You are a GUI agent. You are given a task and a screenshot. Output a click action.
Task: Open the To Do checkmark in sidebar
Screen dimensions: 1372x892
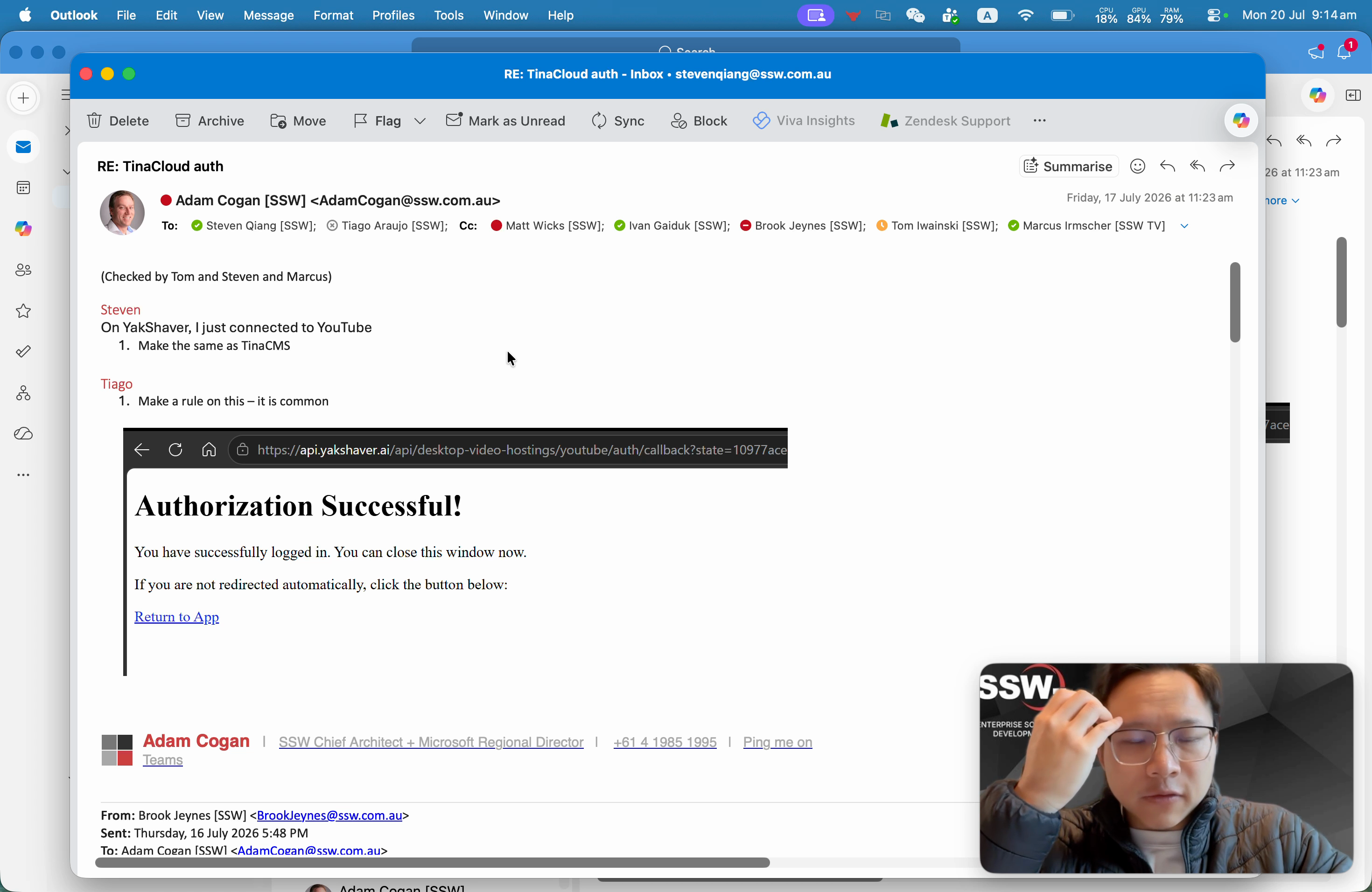coord(24,352)
